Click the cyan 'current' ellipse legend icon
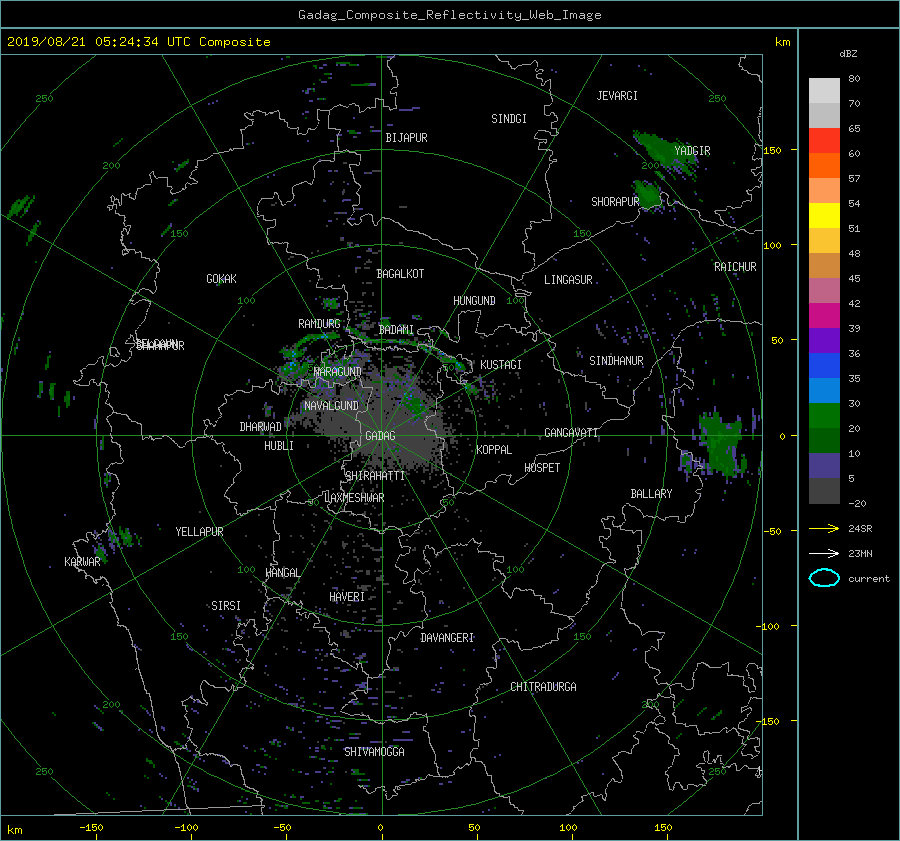The image size is (900, 841). click(x=824, y=578)
